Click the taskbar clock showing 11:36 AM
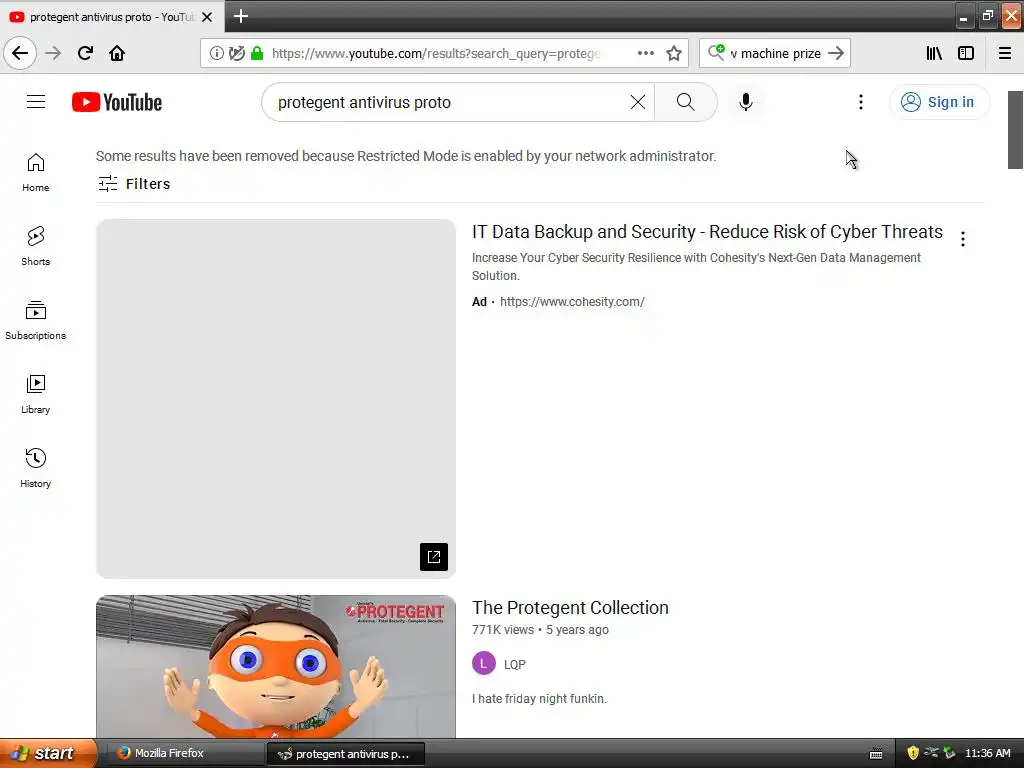The height and width of the screenshot is (768, 1024). pos(988,754)
